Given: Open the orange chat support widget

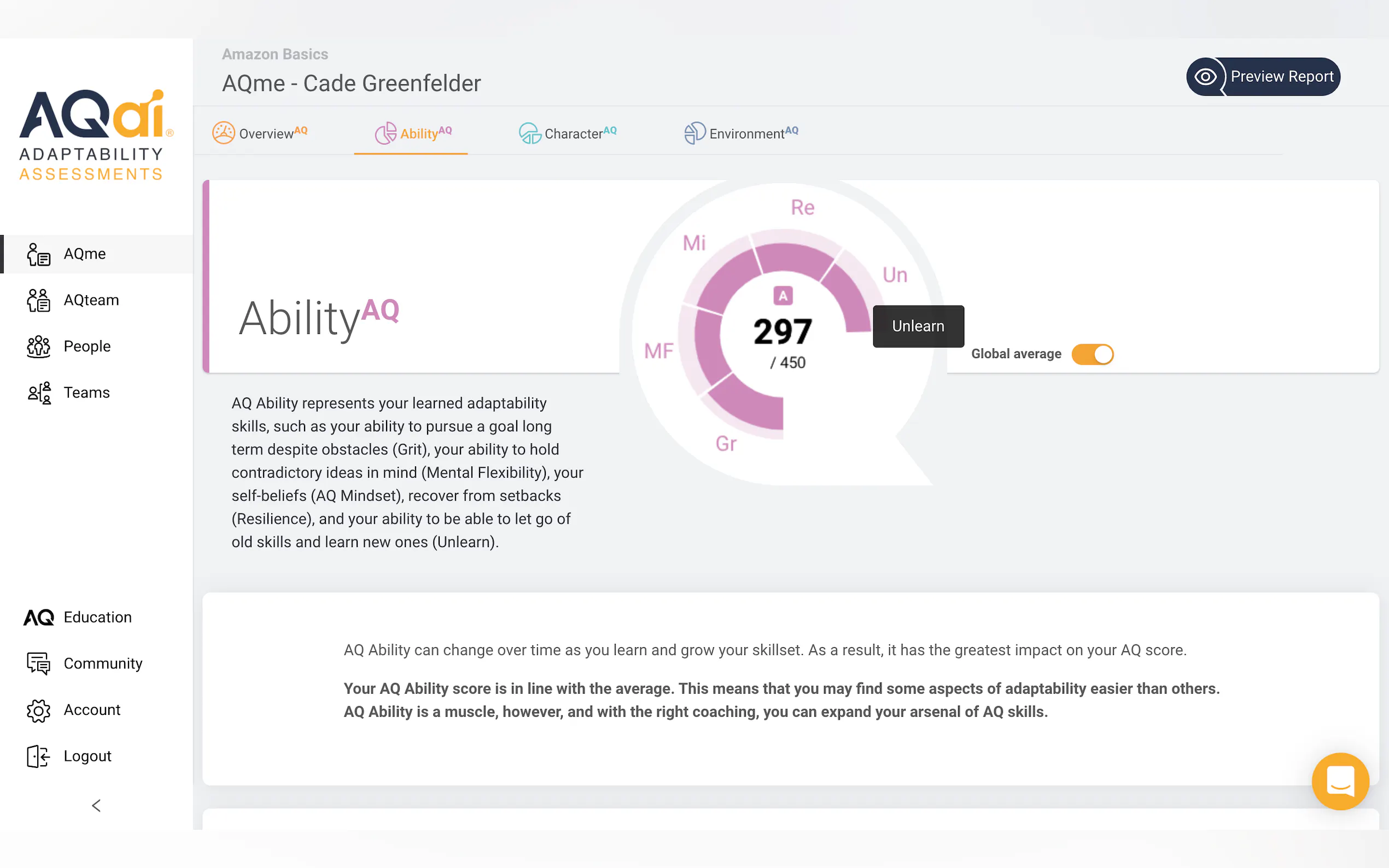Looking at the screenshot, I should tap(1340, 781).
